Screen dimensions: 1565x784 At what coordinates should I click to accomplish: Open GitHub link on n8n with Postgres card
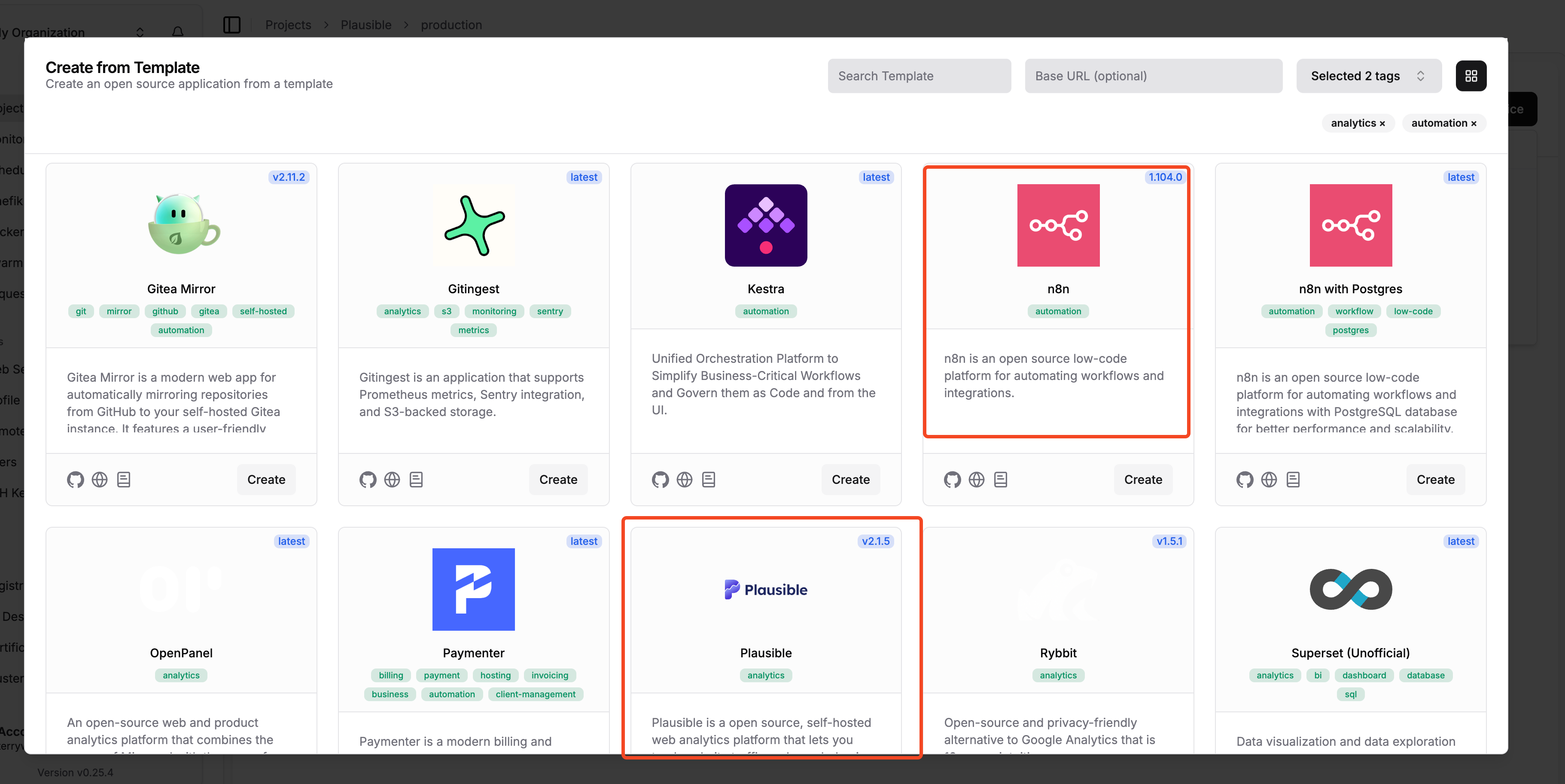click(1245, 480)
